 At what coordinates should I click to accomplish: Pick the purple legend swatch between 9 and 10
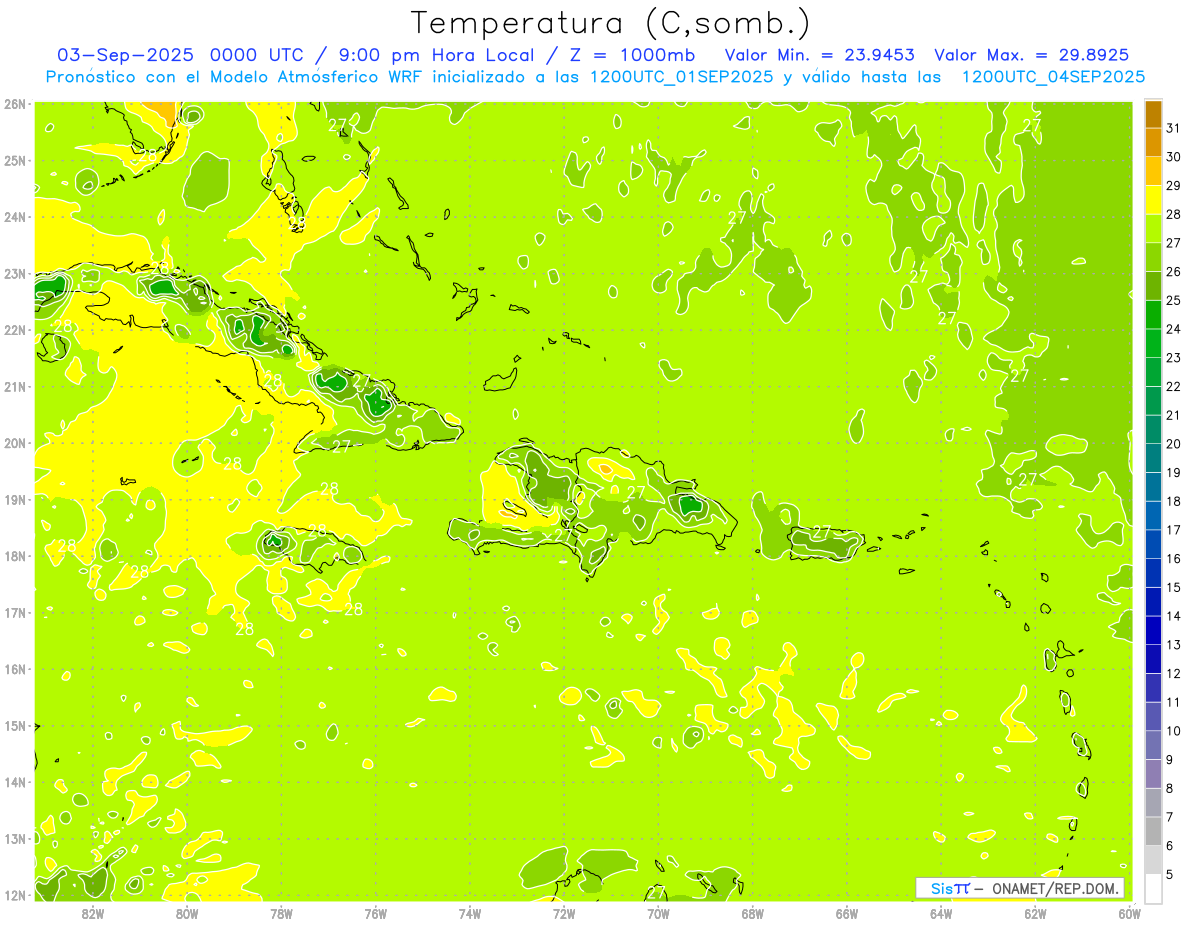pyautogui.click(x=1153, y=745)
